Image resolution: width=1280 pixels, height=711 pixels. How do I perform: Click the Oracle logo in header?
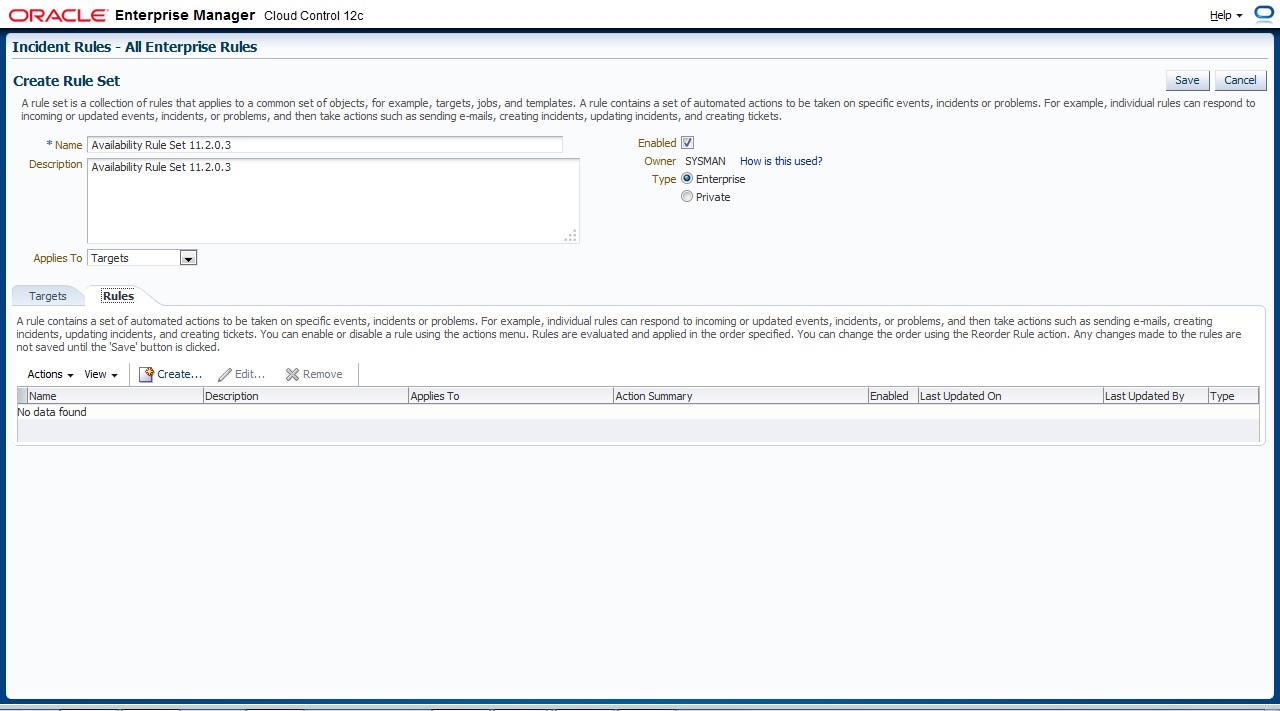(x=58, y=16)
